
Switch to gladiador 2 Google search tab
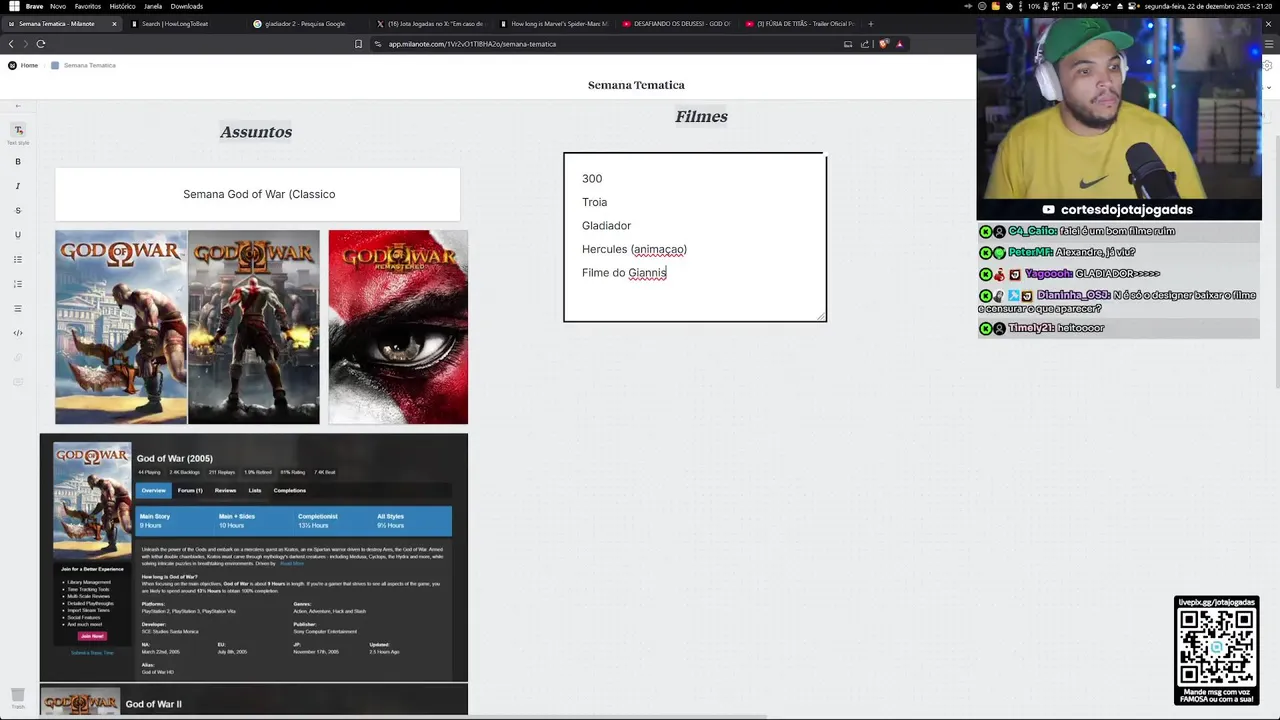tap(307, 24)
